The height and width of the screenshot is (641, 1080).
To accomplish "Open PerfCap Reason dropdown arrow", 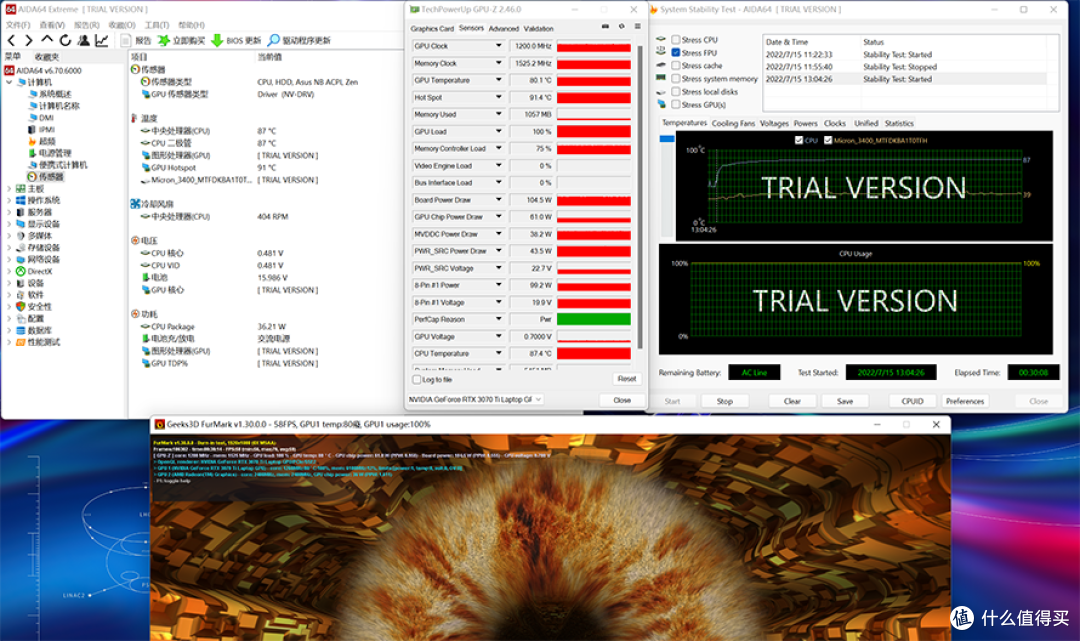I will [499, 319].
